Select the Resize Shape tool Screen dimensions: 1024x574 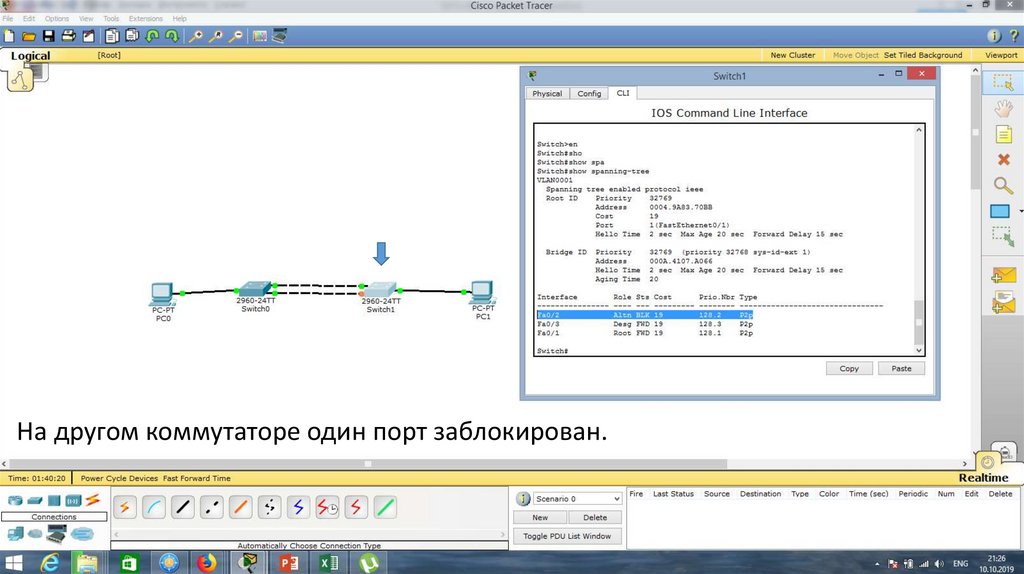click(1003, 236)
